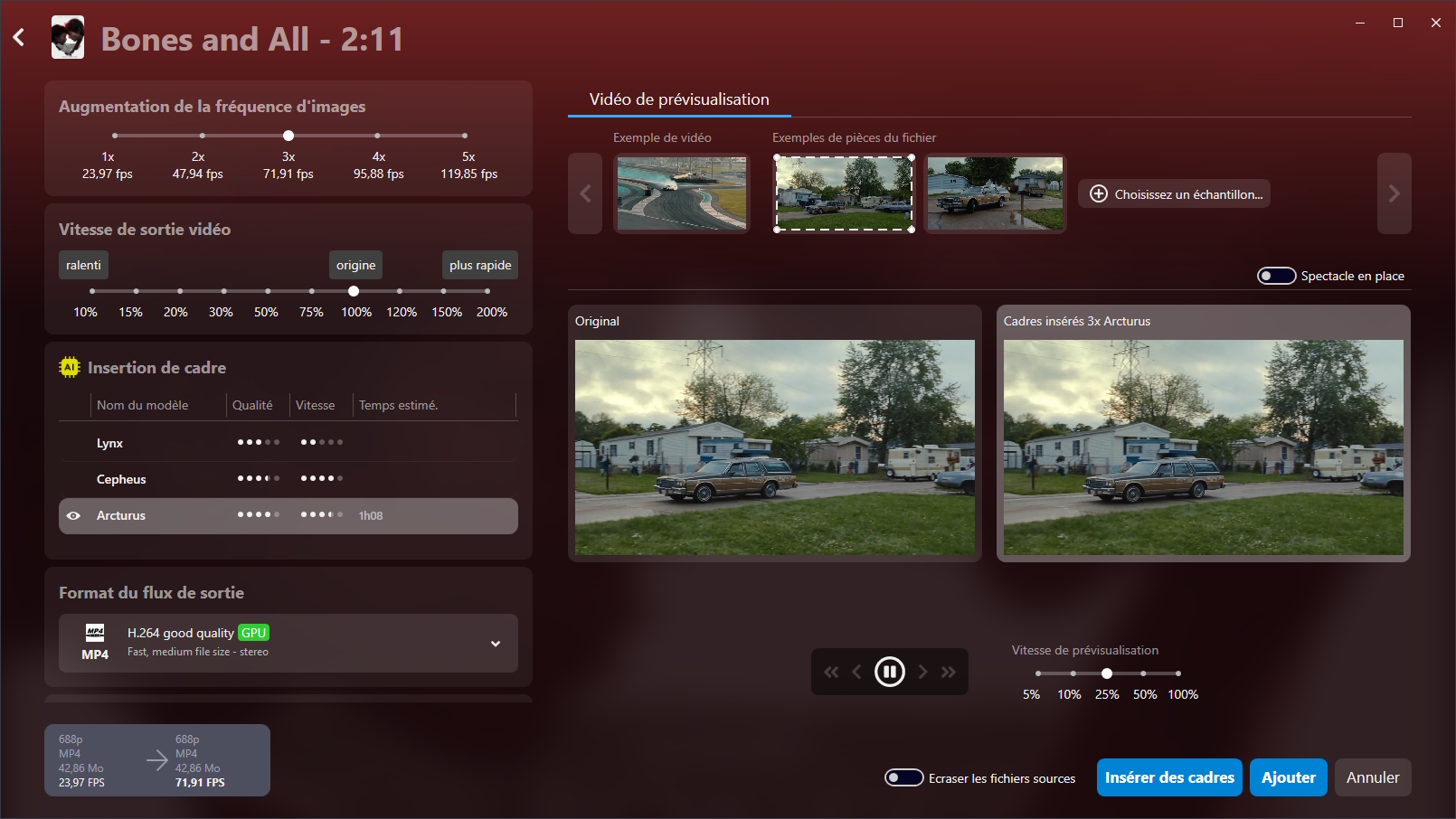The height and width of the screenshot is (819, 1456).
Task: Skip forward with the double right arrow
Action: point(949,672)
